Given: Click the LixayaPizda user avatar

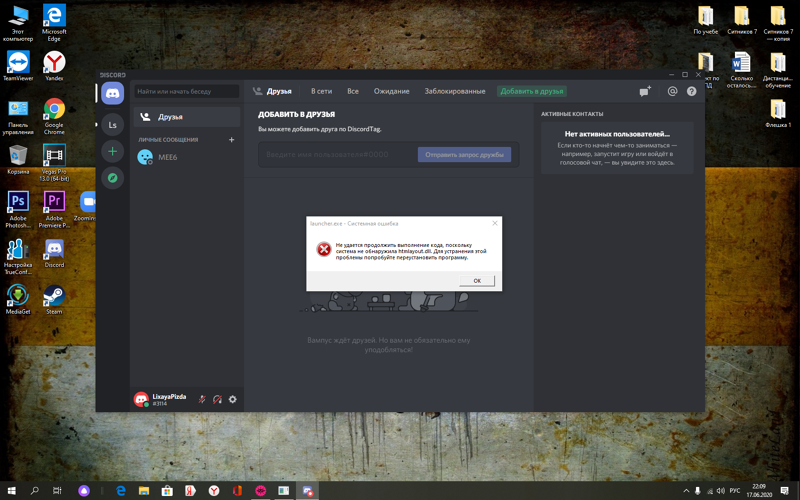Looking at the screenshot, I should coord(141,399).
